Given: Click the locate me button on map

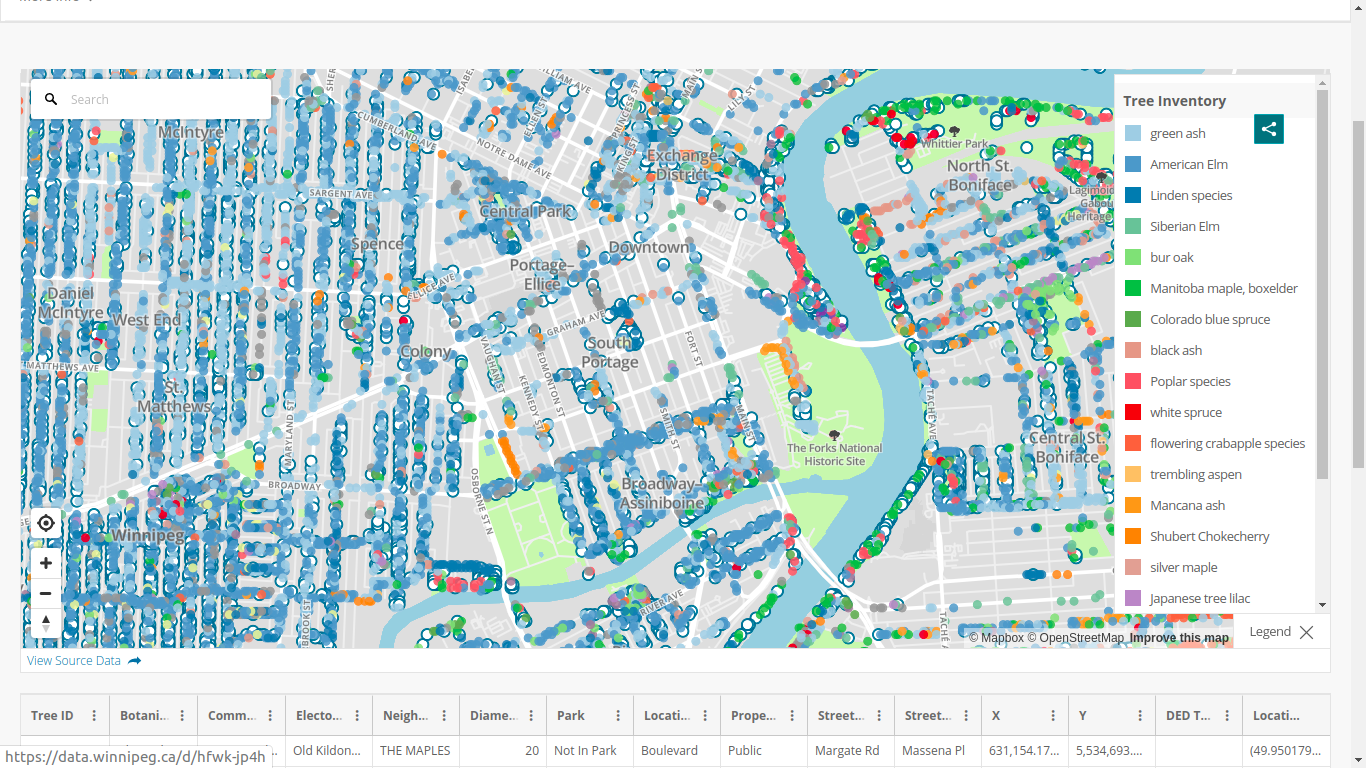Looking at the screenshot, I should click(46, 523).
